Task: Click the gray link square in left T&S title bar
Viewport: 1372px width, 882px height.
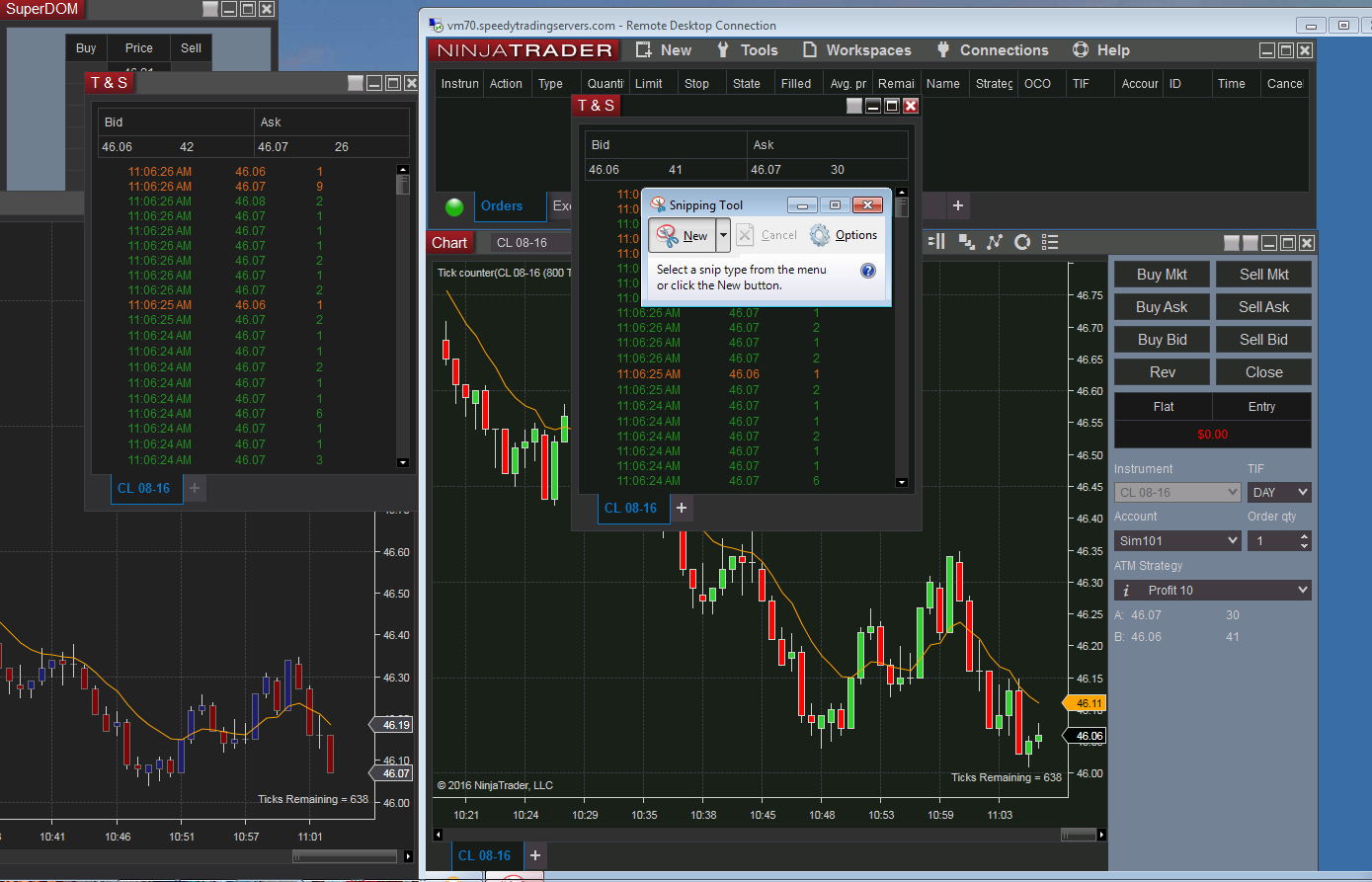Action: tap(356, 83)
